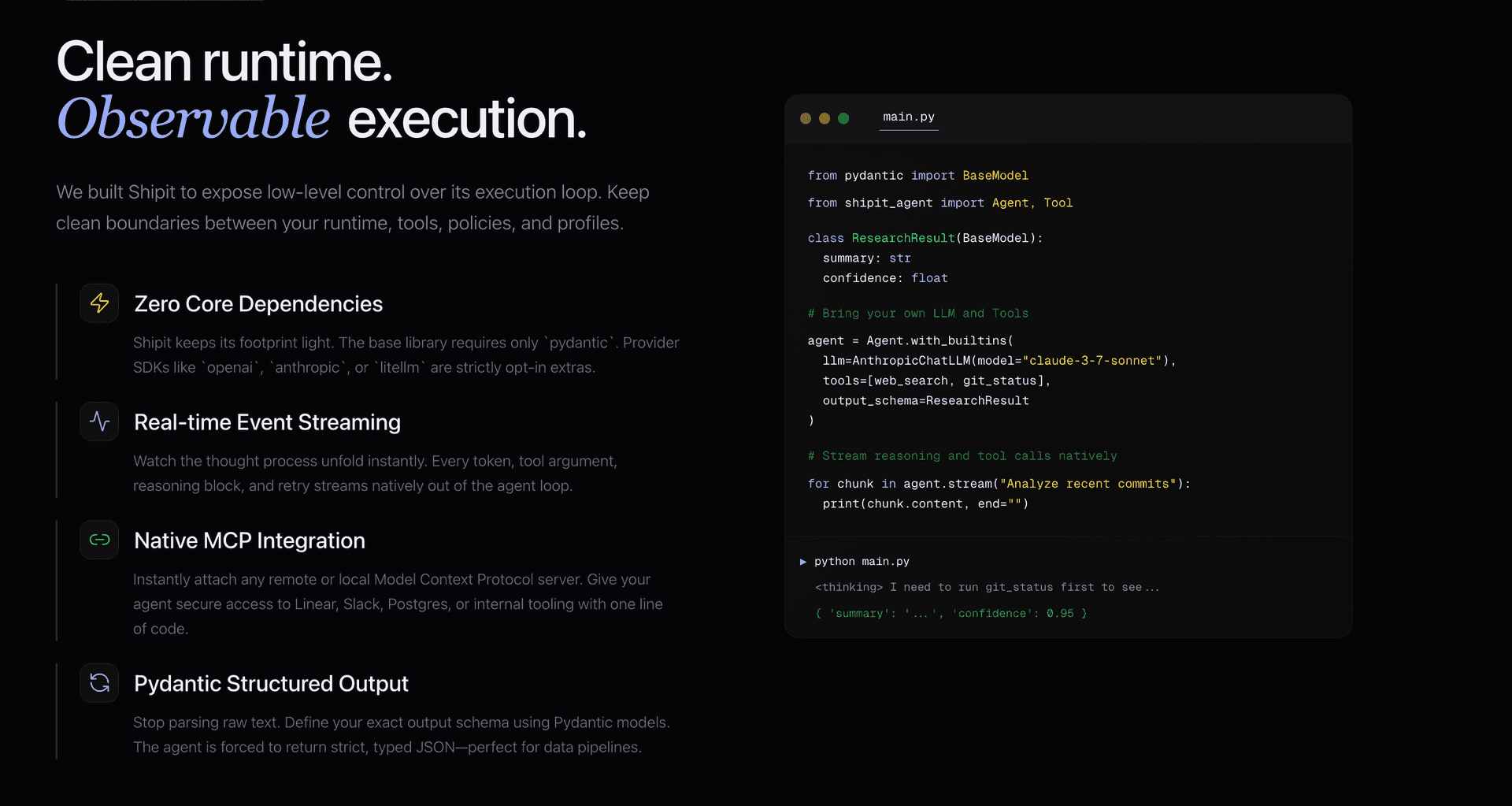The height and width of the screenshot is (806, 1512).
Task: Click the 'summary: str' code line
Action: [867, 258]
